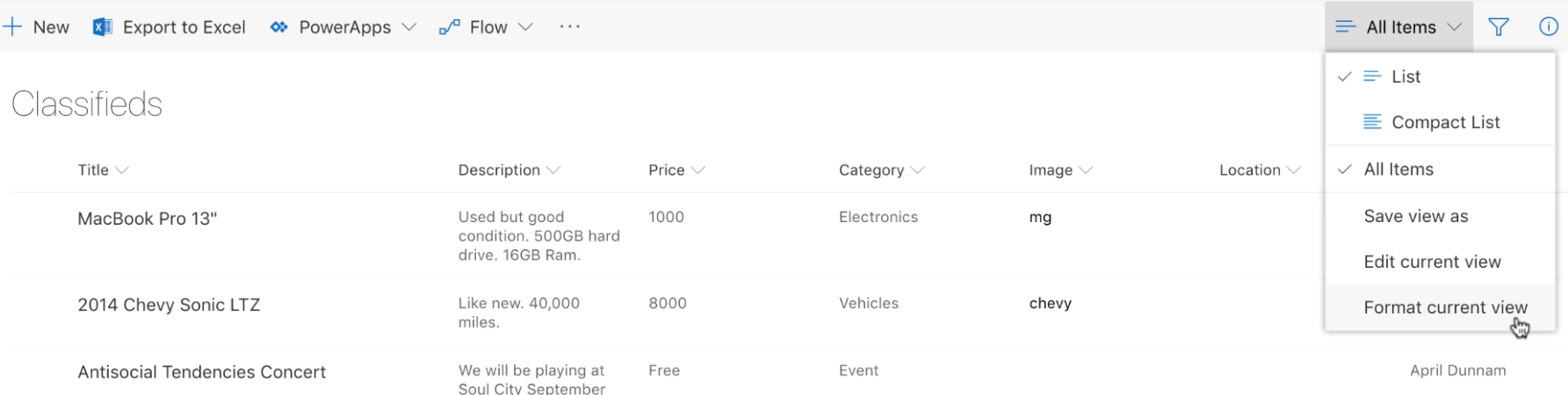Open the Title column header menu
This screenshot has width=1568, height=395.
103,170
